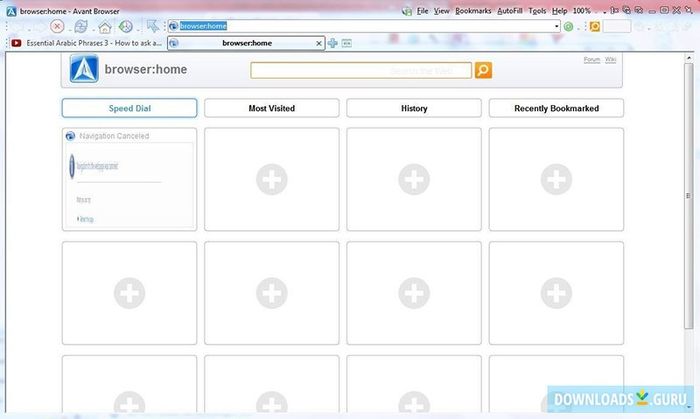Viewport: 700px width, 419px height.
Task: Open the Bookmarks menu
Action: point(473,11)
